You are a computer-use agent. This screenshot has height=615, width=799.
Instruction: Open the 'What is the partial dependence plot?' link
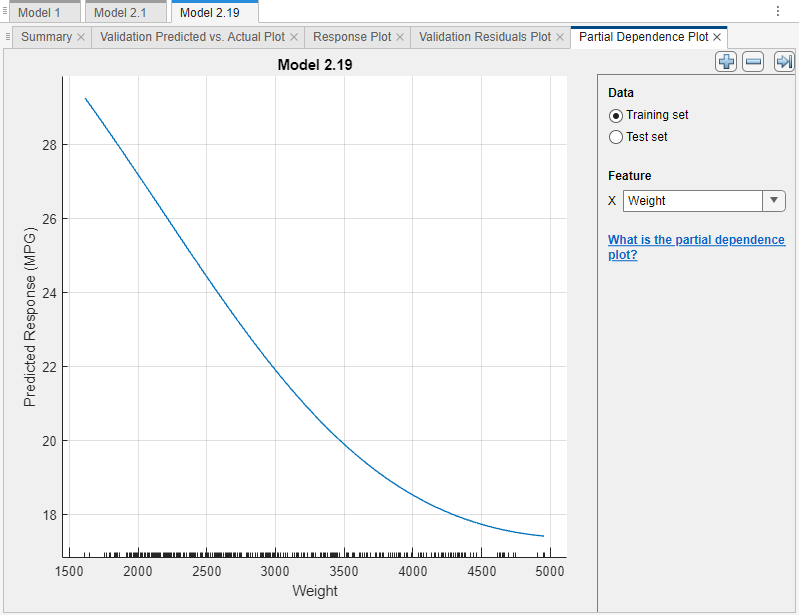(x=696, y=247)
